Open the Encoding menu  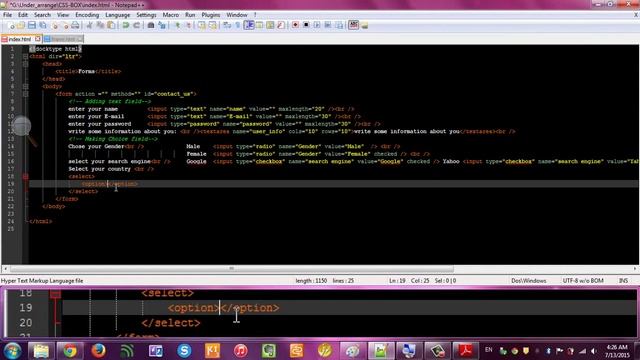[x=87, y=15]
